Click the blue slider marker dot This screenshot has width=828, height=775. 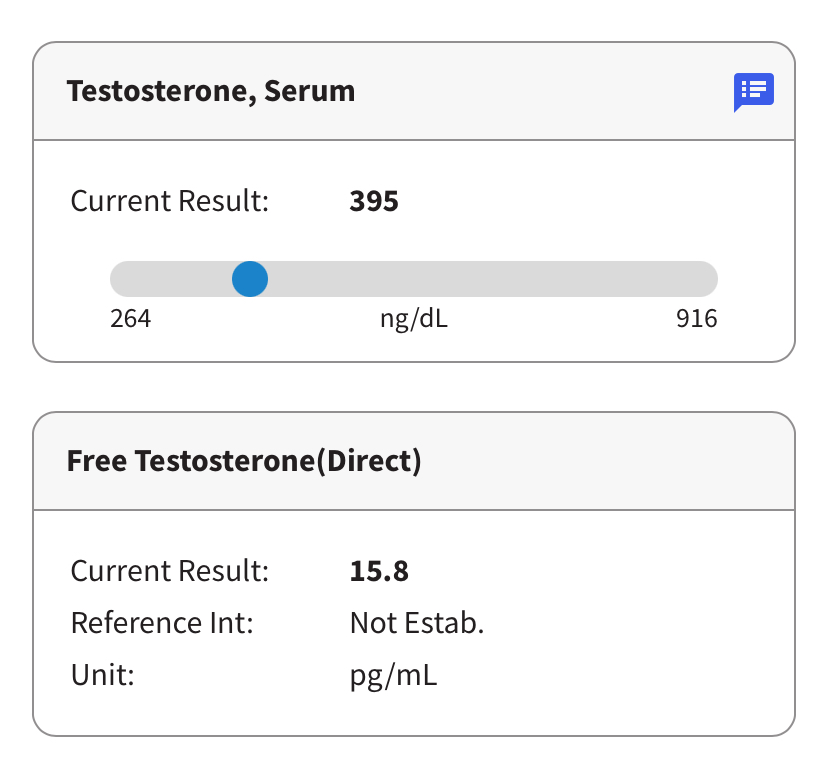[x=249, y=279]
